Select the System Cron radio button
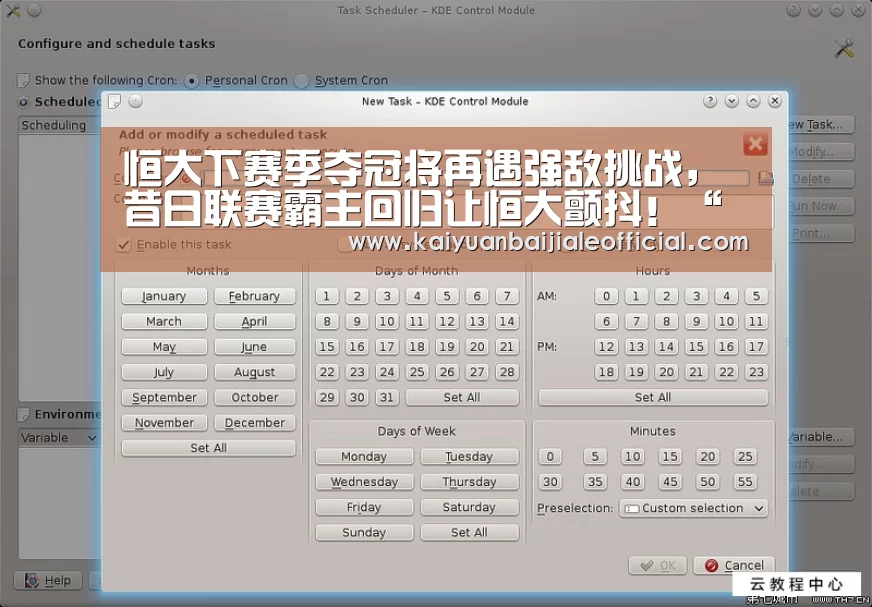 point(301,81)
